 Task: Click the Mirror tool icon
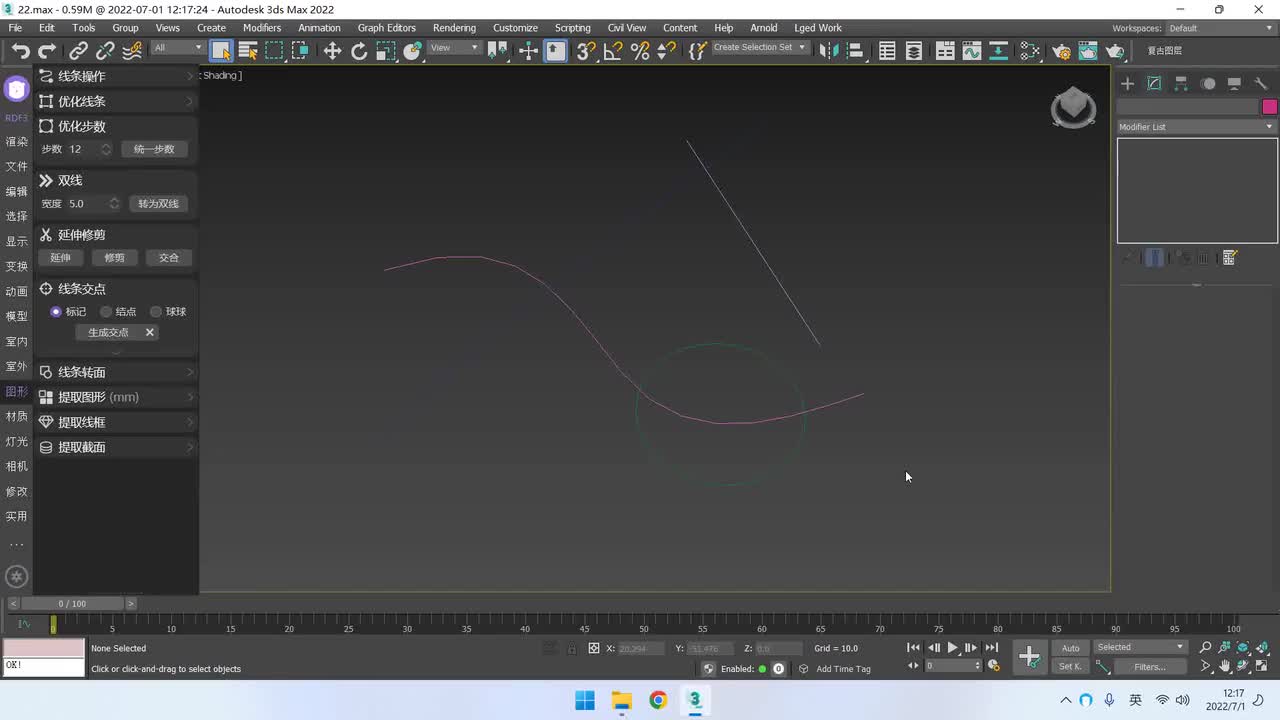point(828,51)
